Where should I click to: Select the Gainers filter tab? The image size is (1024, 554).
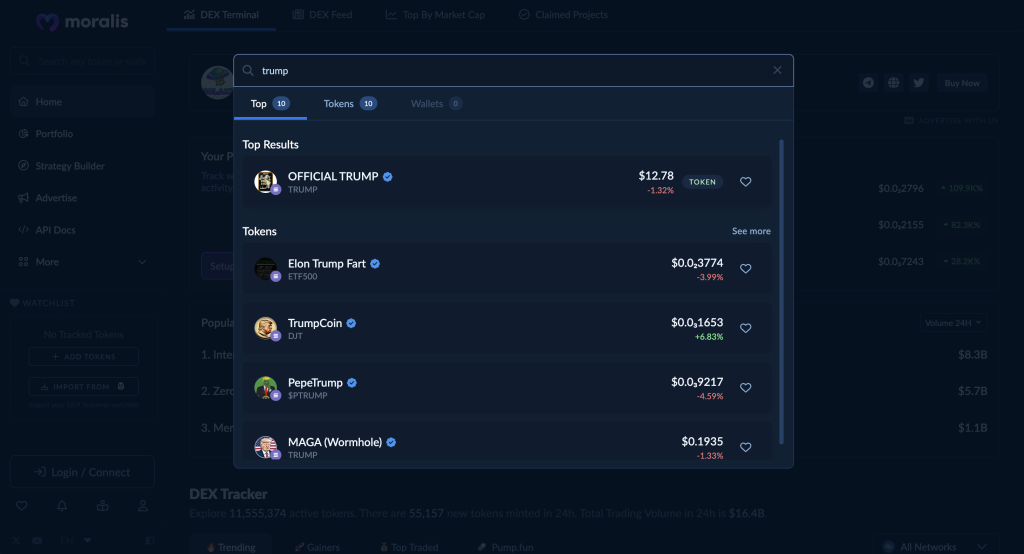(317, 547)
